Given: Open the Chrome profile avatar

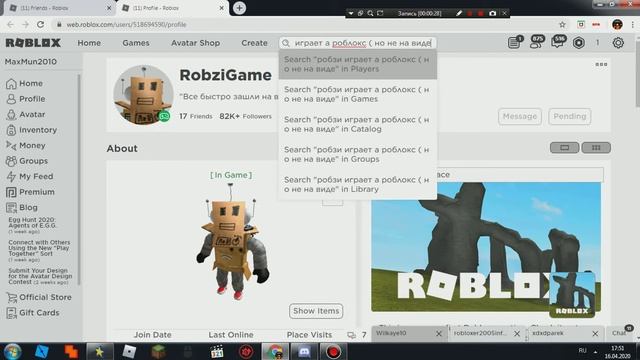Looking at the screenshot, I should 617,24.
